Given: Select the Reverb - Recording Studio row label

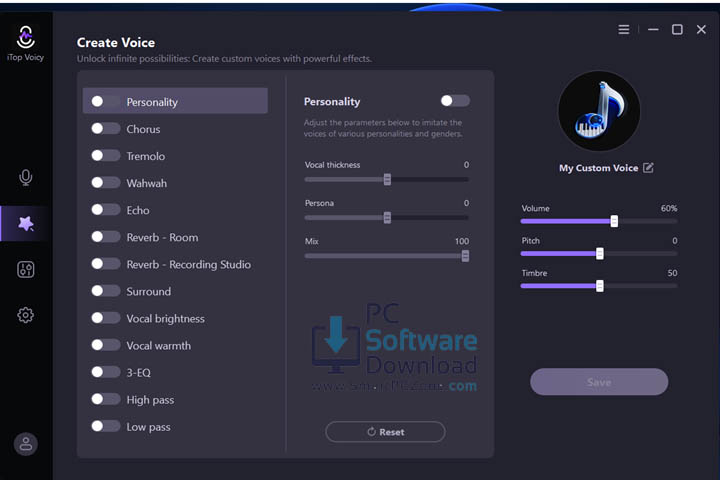Looking at the screenshot, I should coord(188,265).
